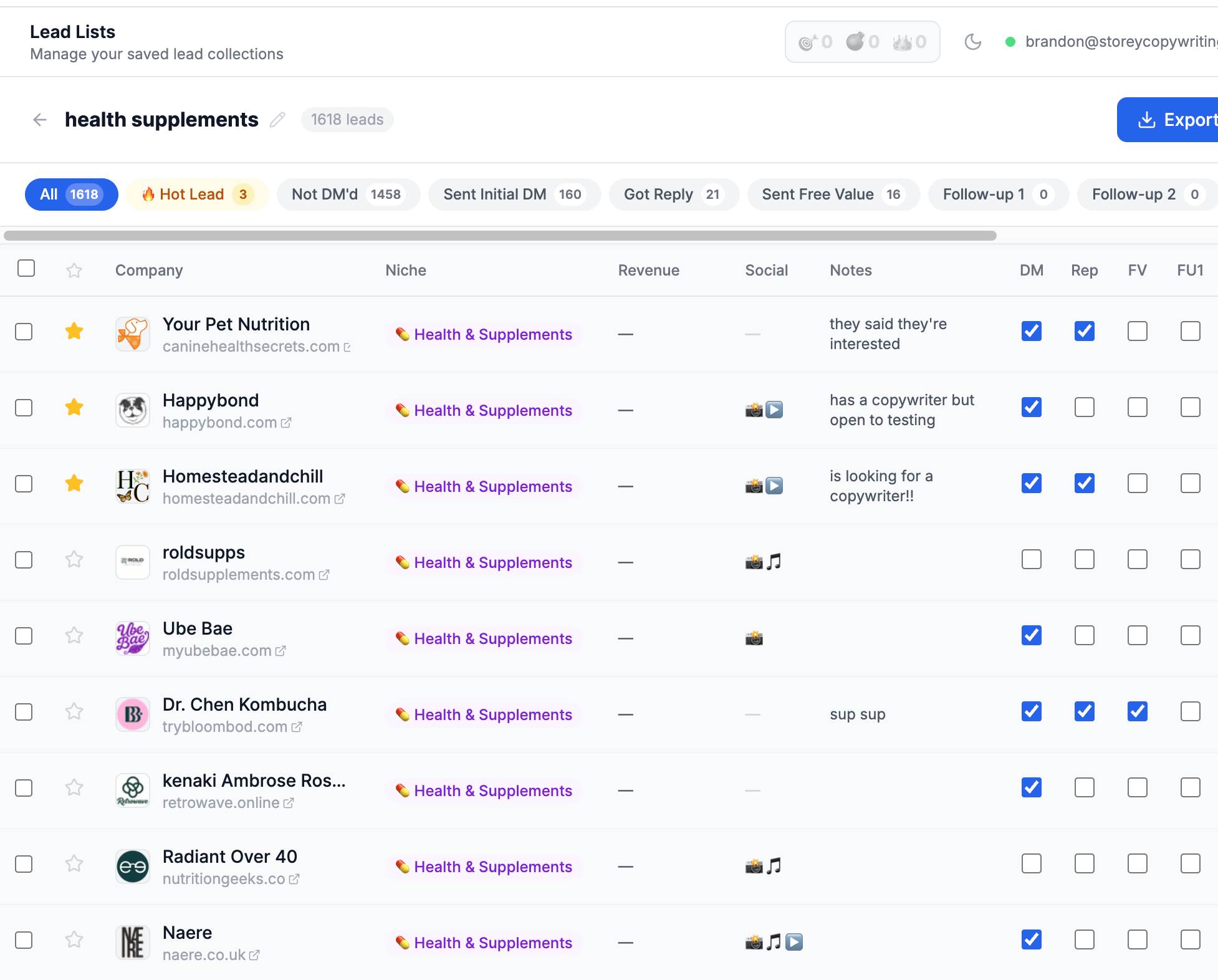Select the Hot Lead filter tab
1218x980 pixels.
197,195
